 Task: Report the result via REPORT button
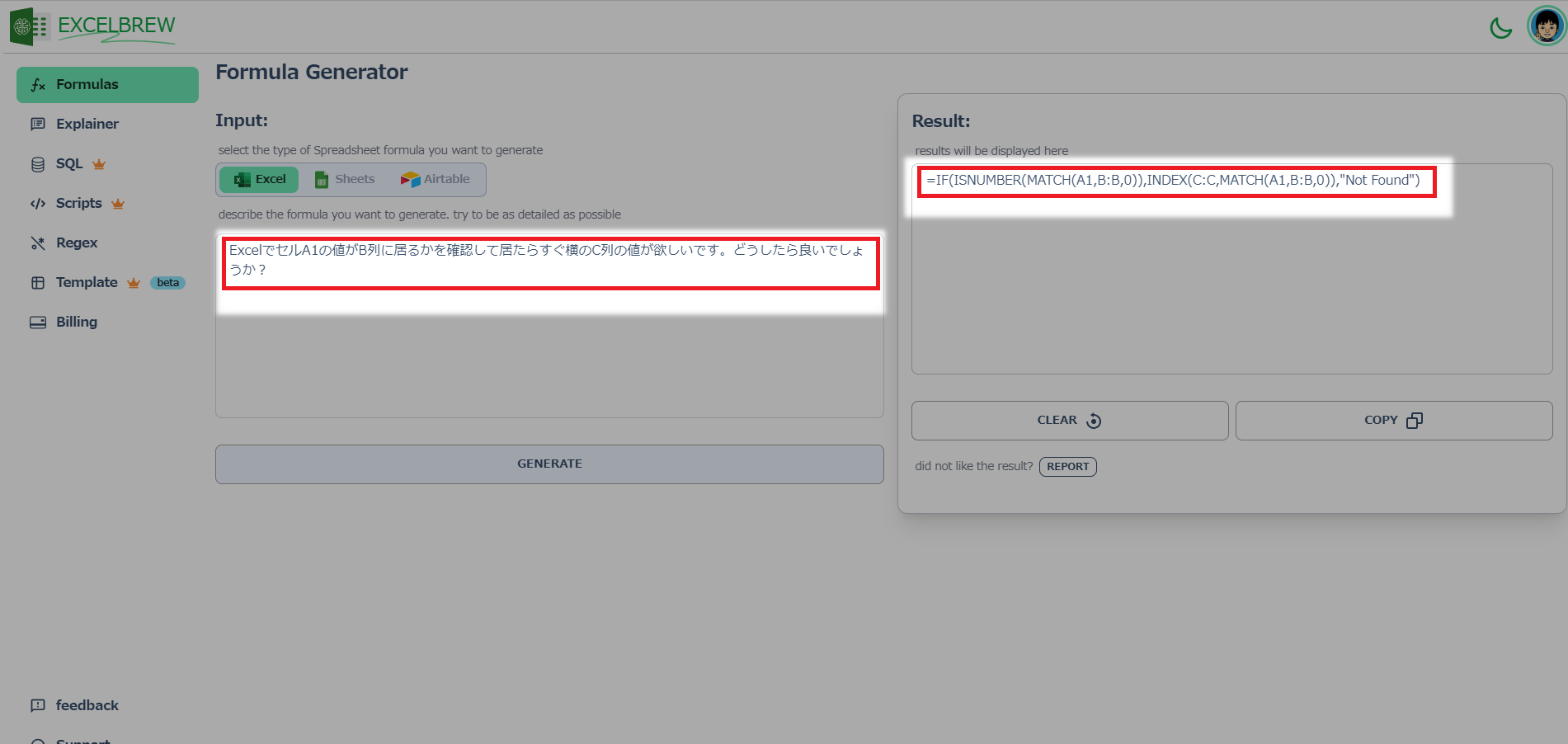(1068, 467)
